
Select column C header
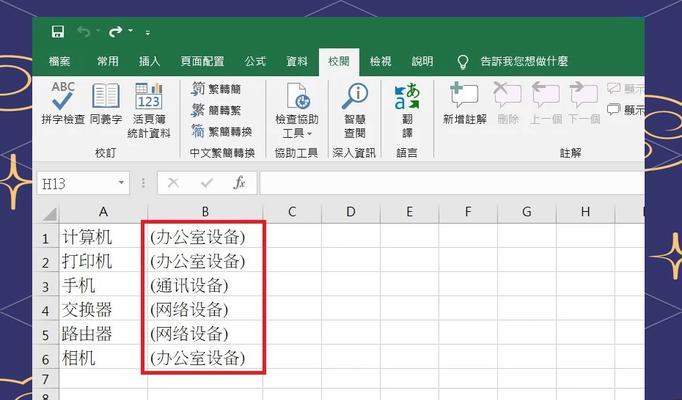[x=292, y=212]
